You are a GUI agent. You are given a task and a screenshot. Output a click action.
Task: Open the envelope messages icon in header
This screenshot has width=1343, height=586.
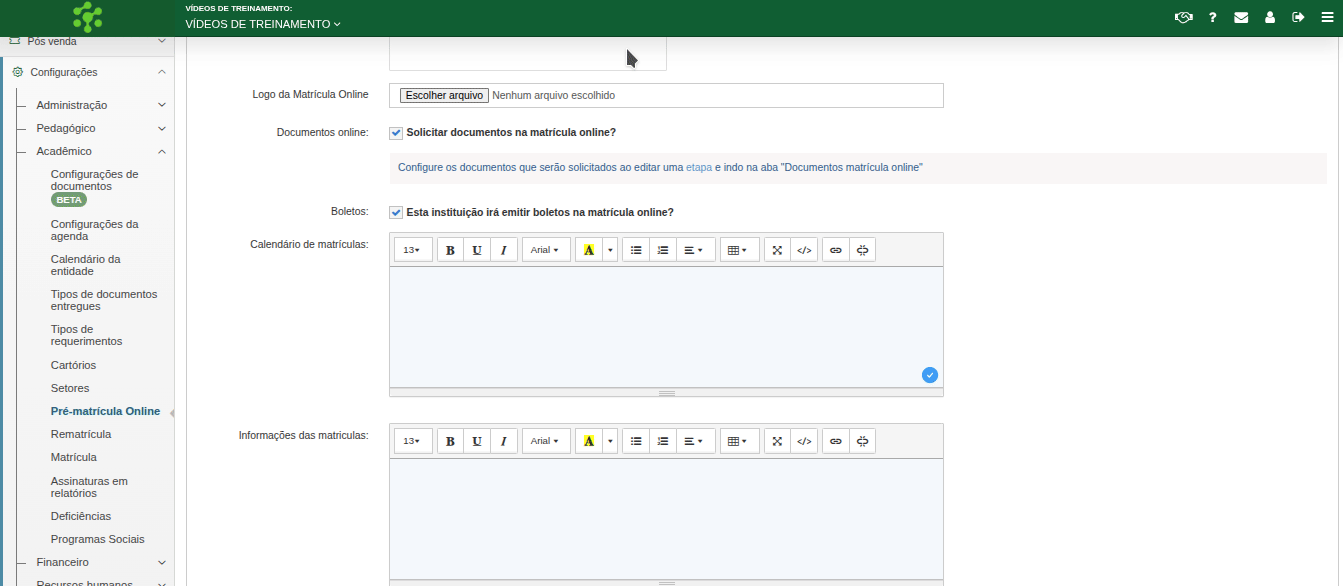click(1241, 17)
